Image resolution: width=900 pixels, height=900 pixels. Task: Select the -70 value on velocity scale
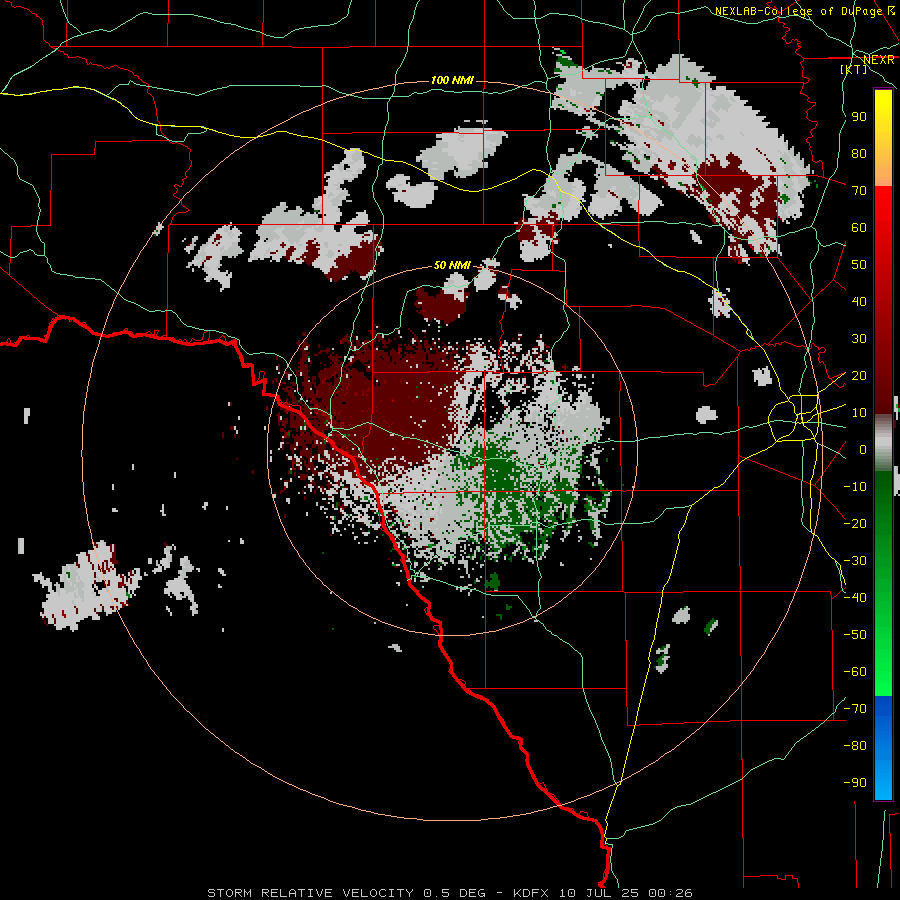click(855, 709)
